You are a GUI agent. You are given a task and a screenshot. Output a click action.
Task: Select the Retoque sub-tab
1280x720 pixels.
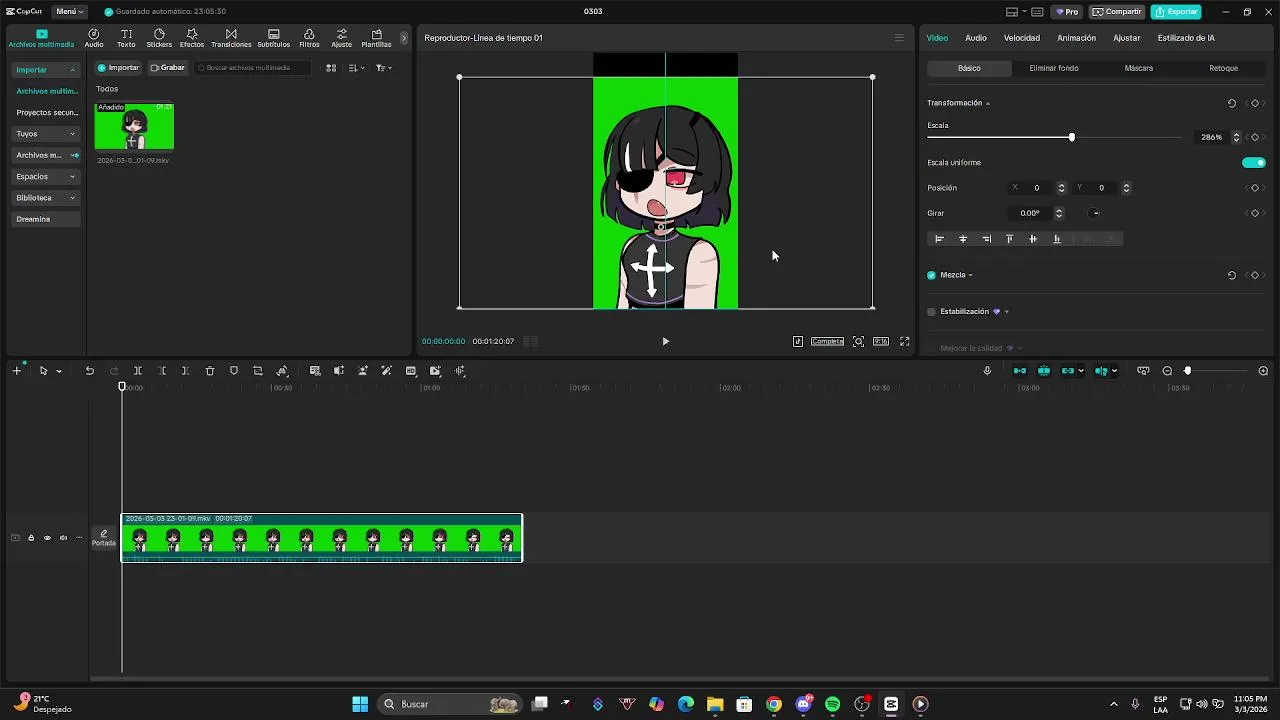[x=1224, y=68]
